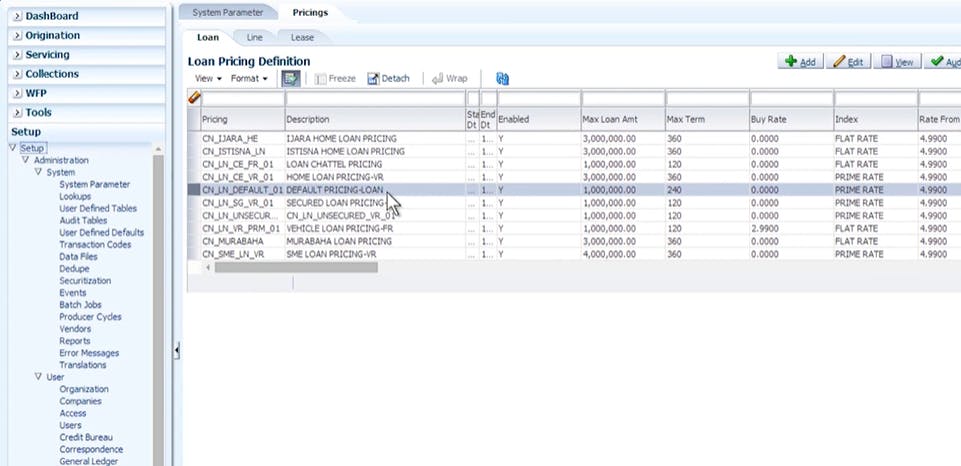
Task: Expand the Collections accordion section
Action: click(x=18, y=74)
